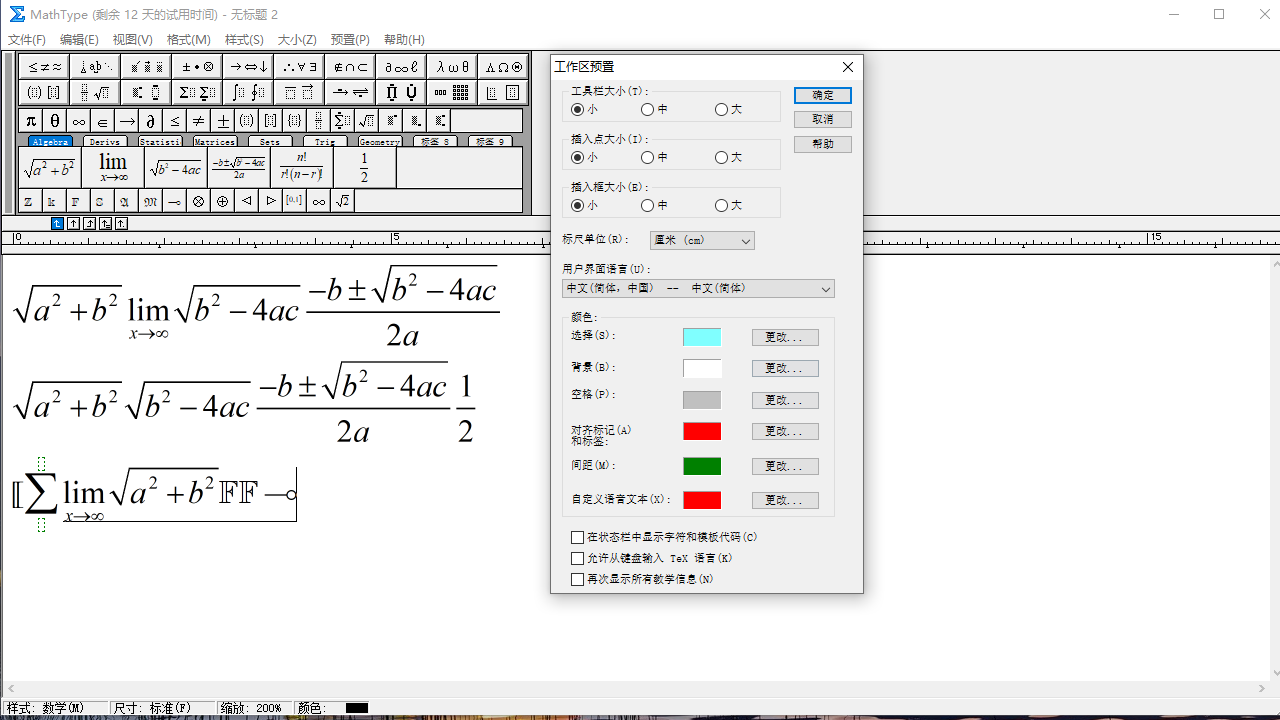Open the 预置(P) menu
This screenshot has width=1280, height=720.
coord(350,40)
